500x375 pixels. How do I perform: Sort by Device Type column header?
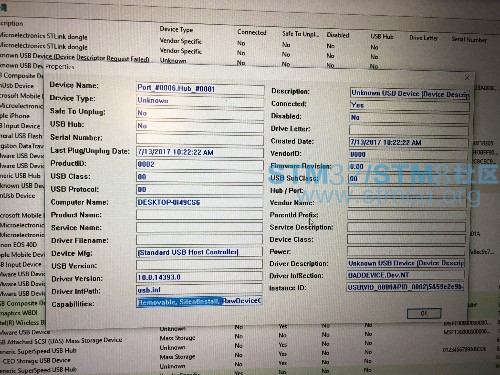176,29
